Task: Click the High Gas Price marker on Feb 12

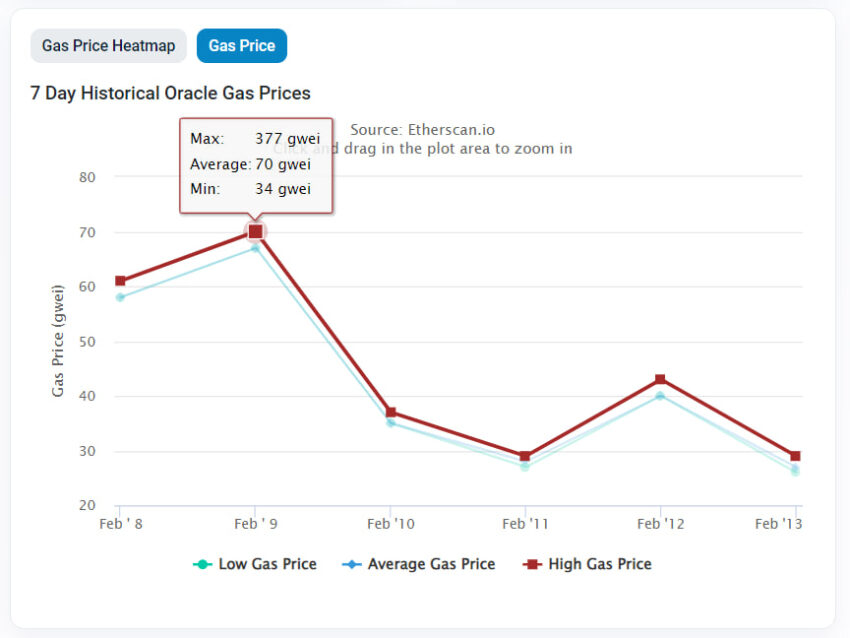Action: point(660,379)
